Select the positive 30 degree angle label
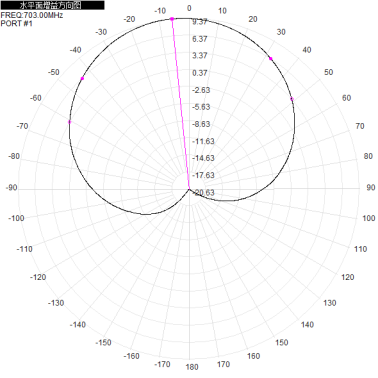The width and height of the screenshot is (378, 378). tap(281, 32)
